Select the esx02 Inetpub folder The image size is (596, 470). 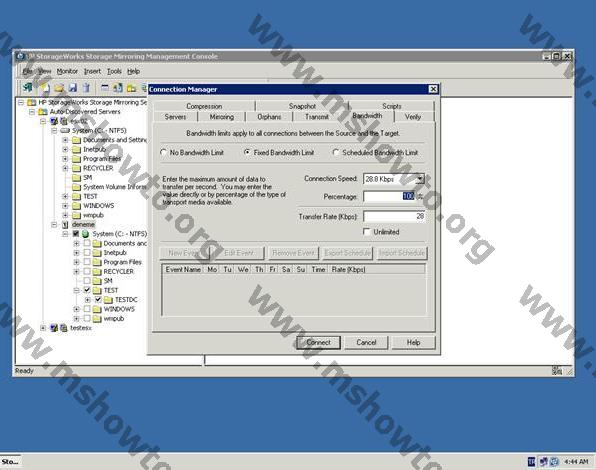[x=94, y=149]
